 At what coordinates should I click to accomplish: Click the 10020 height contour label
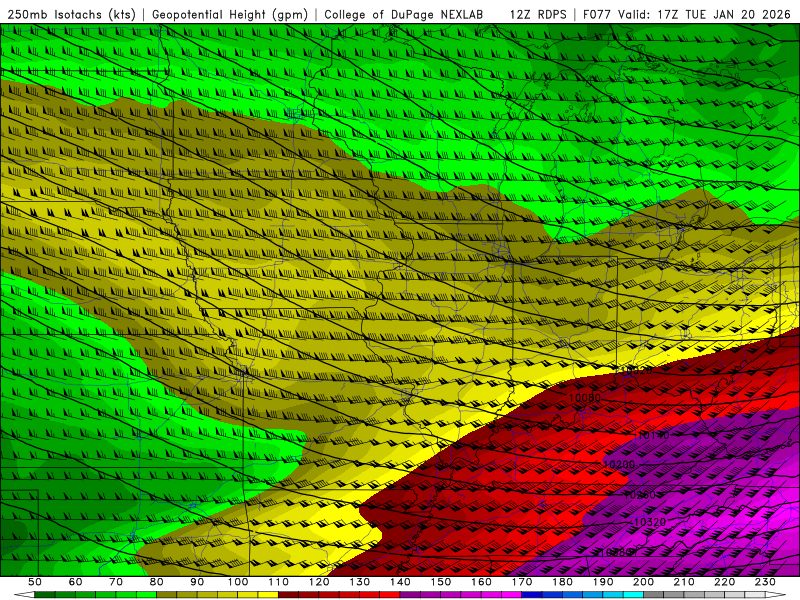636,371
